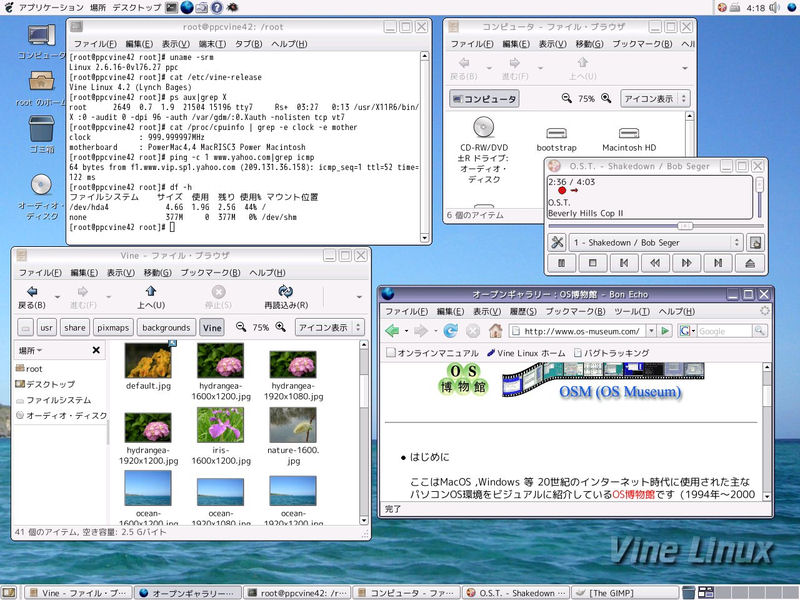Click 戻る back button in Vine file browser

click(32, 297)
